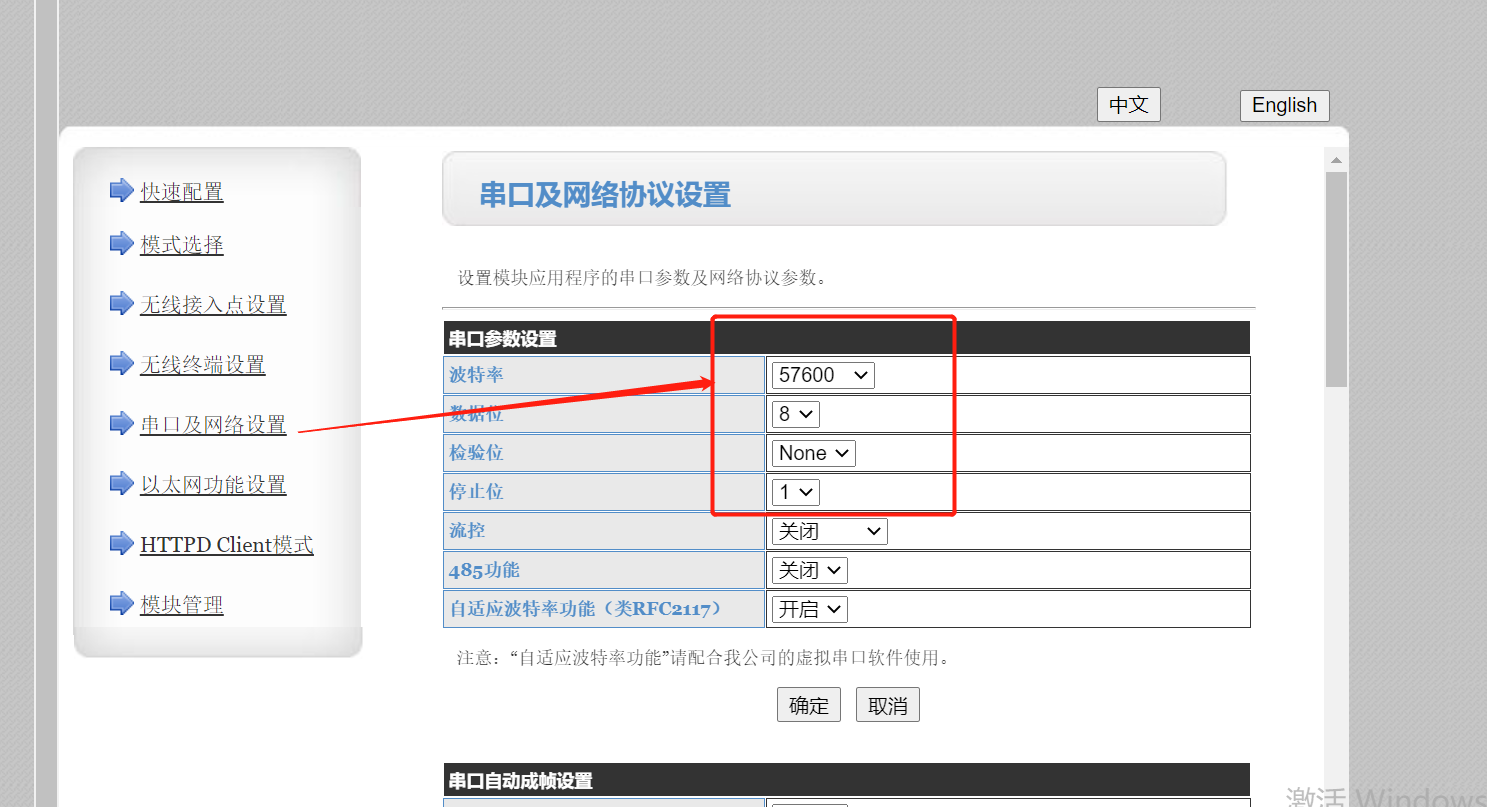Open the 检验位 parity dropdown showing None

(813, 453)
